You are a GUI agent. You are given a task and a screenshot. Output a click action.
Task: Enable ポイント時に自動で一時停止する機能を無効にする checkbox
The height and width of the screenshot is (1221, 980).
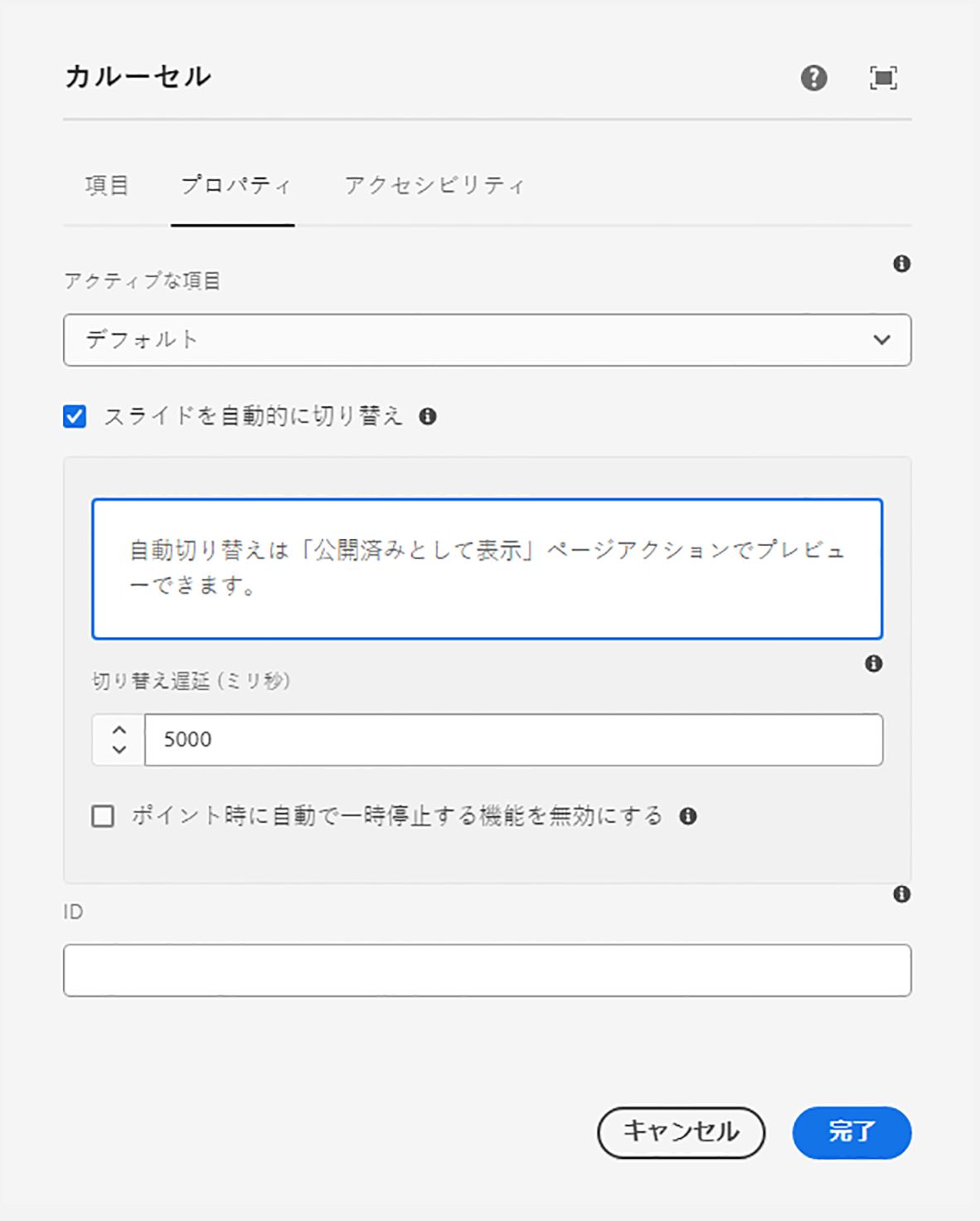coord(104,816)
